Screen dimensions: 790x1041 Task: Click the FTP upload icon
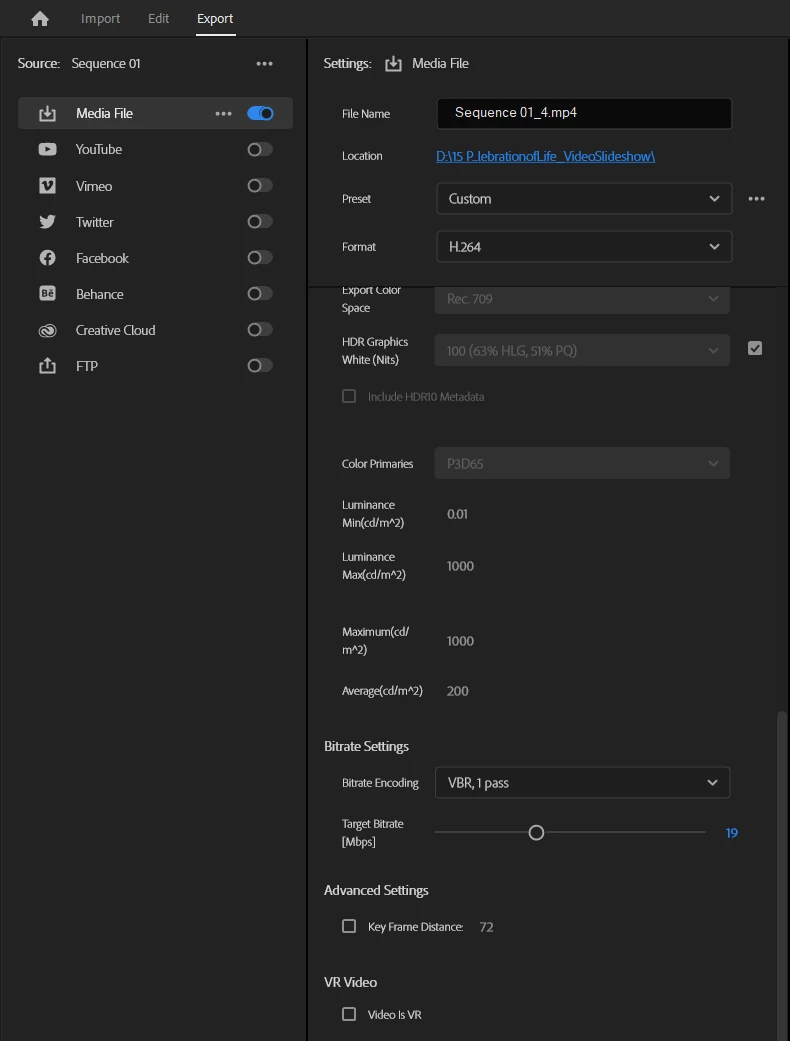pyautogui.click(x=47, y=366)
